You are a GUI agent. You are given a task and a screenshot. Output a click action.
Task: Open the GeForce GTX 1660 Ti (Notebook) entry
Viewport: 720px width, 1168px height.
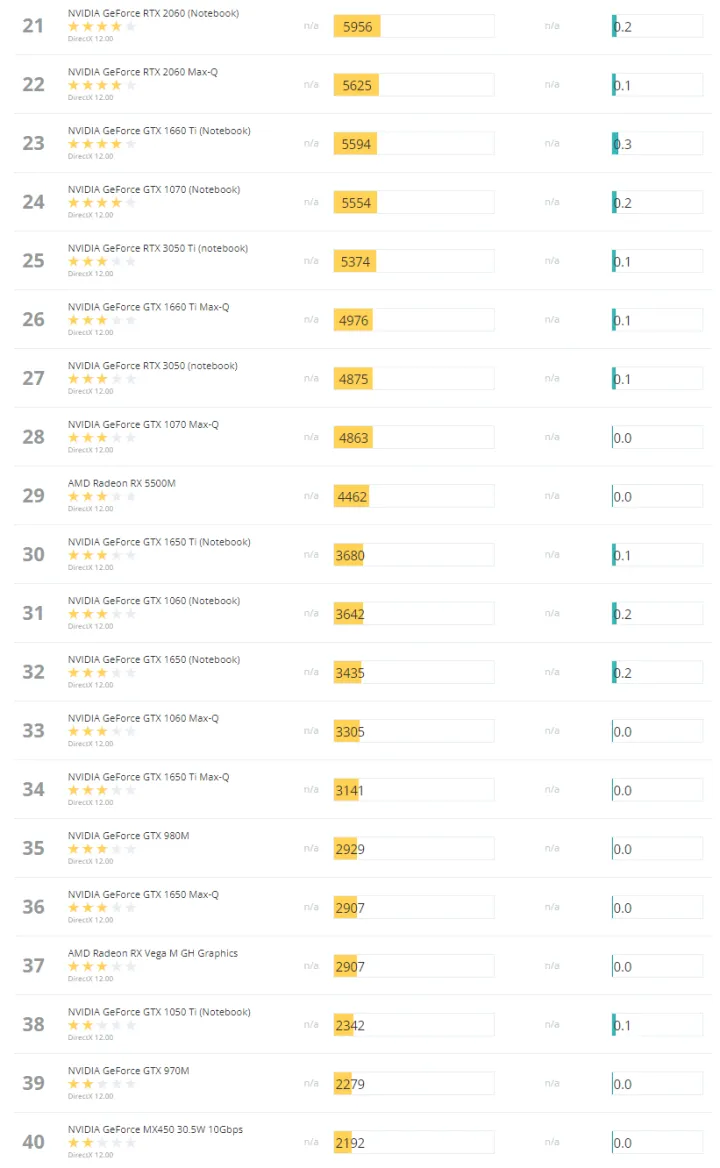159,131
